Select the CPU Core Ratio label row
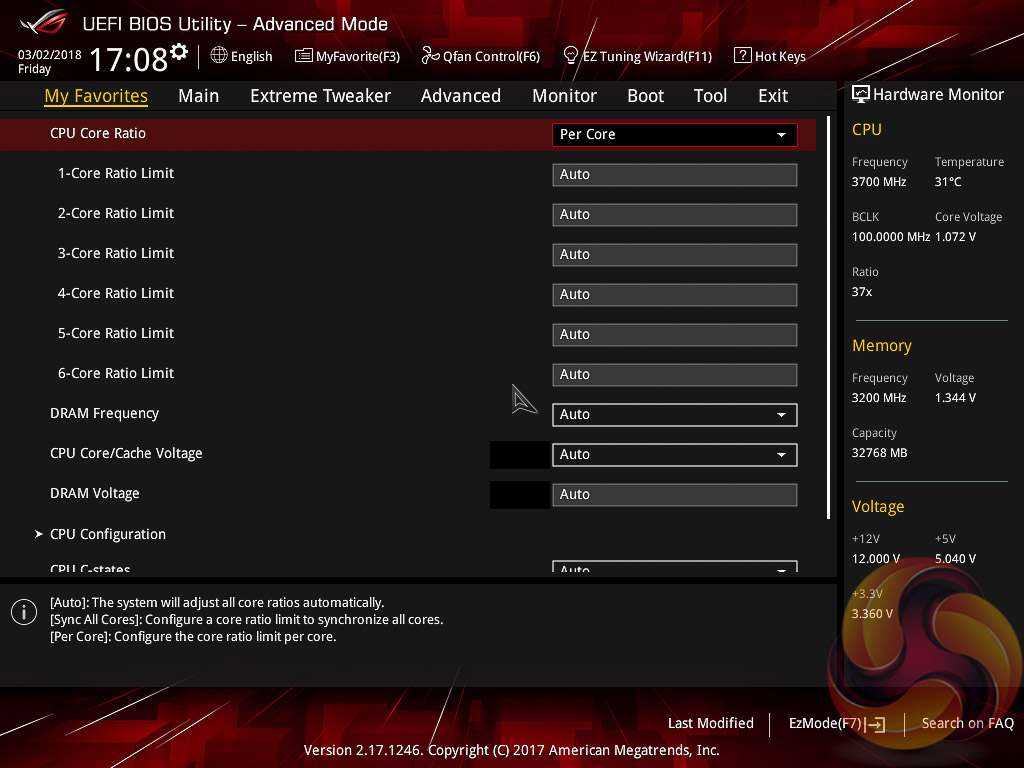Viewport: 1024px width, 768px height. (x=98, y=133)
